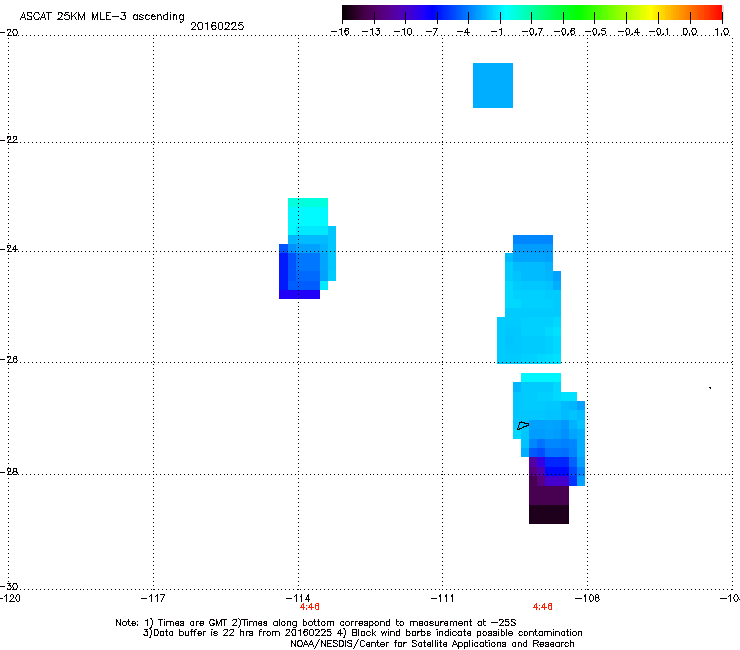Image resolution: width=740 pixels, height=650 pixels.
Task: Click the -0.5 color scale label
Action: click(596, 32)
